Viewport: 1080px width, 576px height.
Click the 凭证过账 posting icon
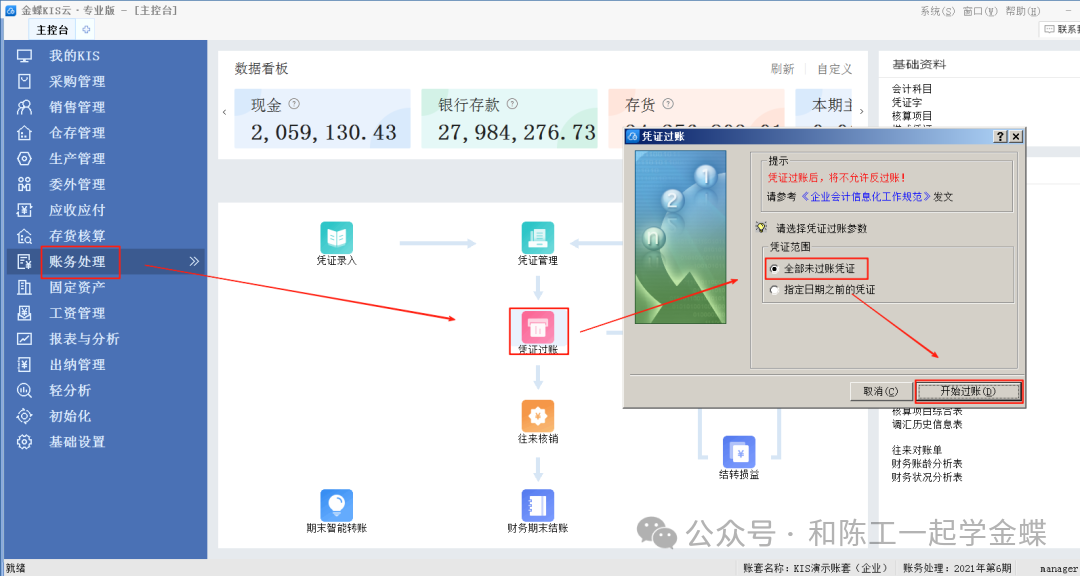[538, 327]
